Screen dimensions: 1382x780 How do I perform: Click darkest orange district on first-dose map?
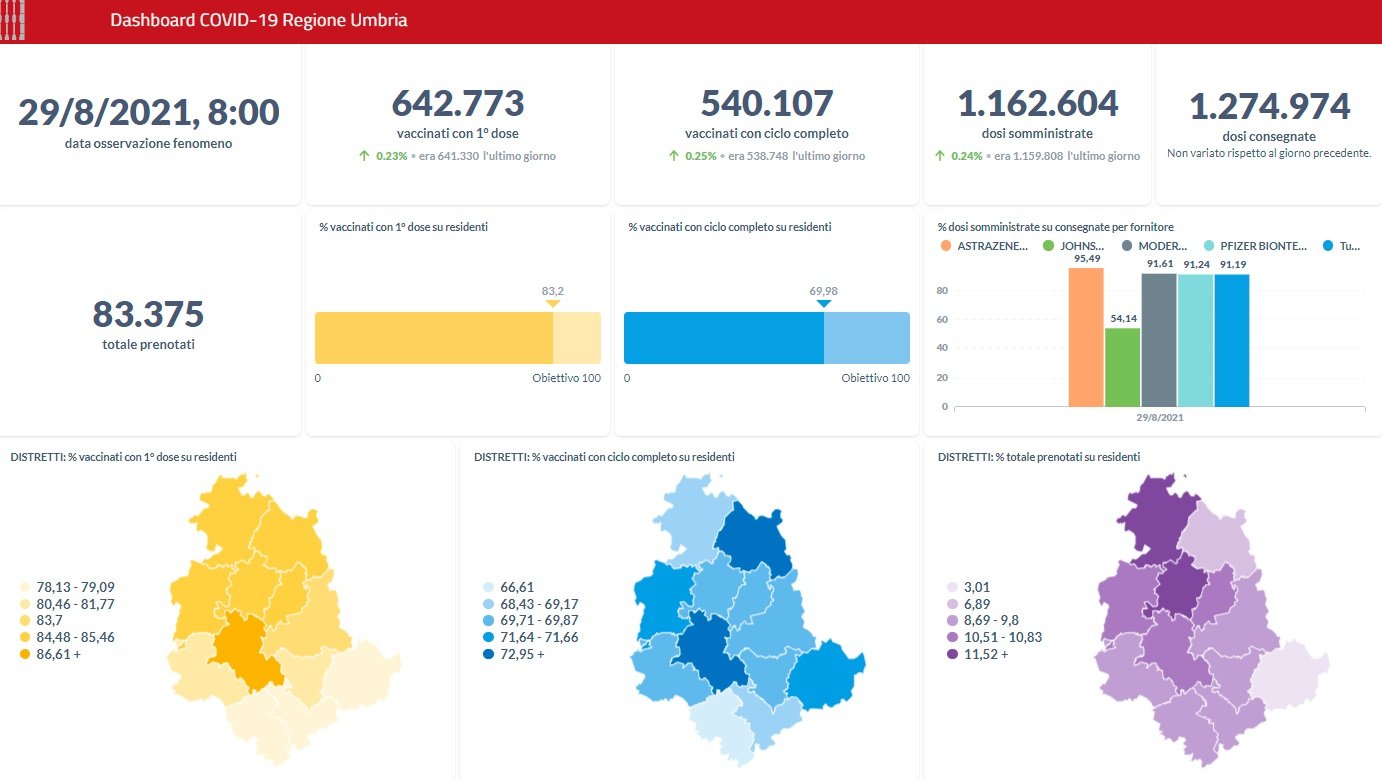click(245, 650)
